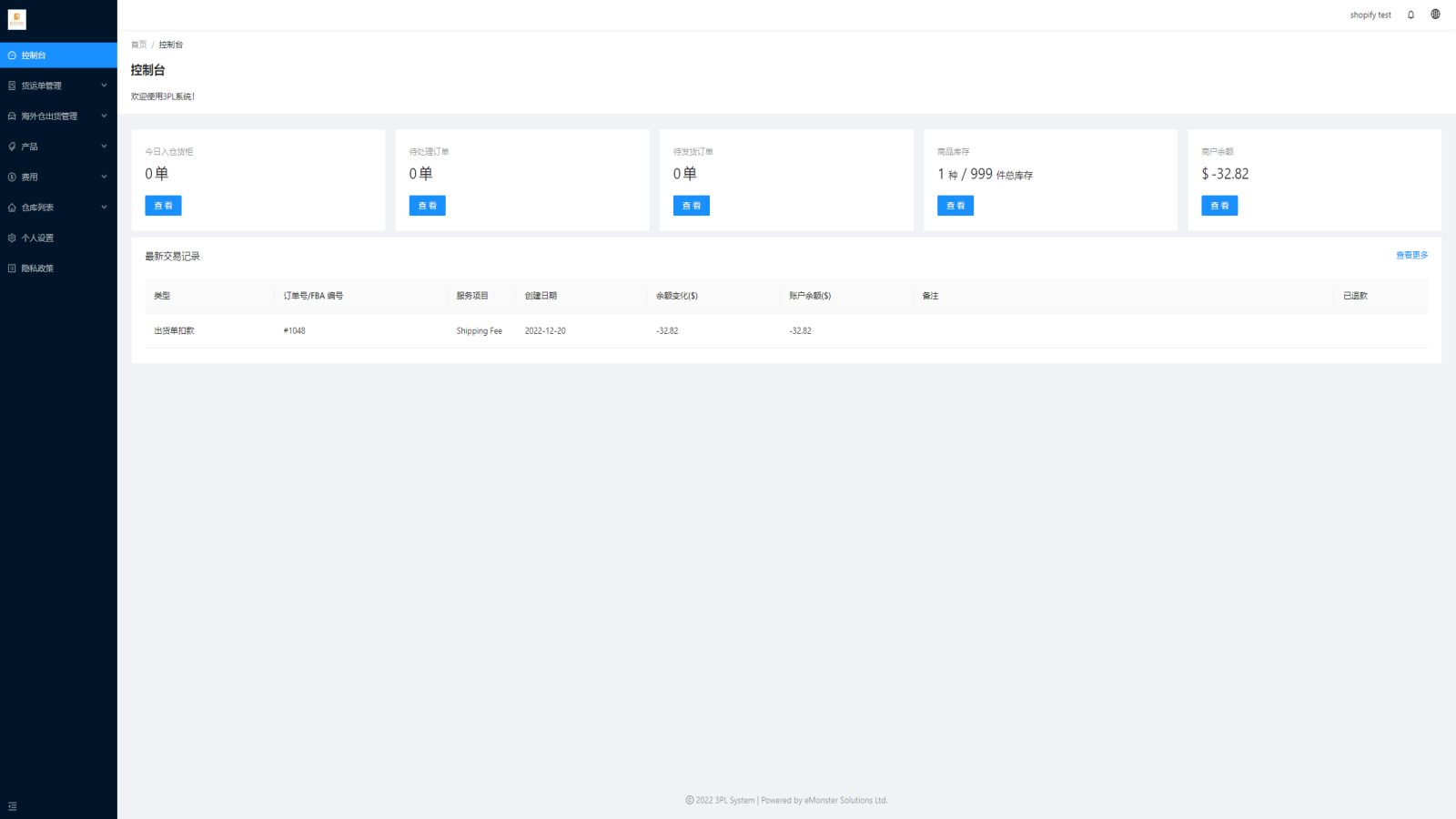The width and height of the screenshot is (1456, 819).
Task: Collapse the sidebar with the bottom menu-fold icon
Action: (13, 806)
